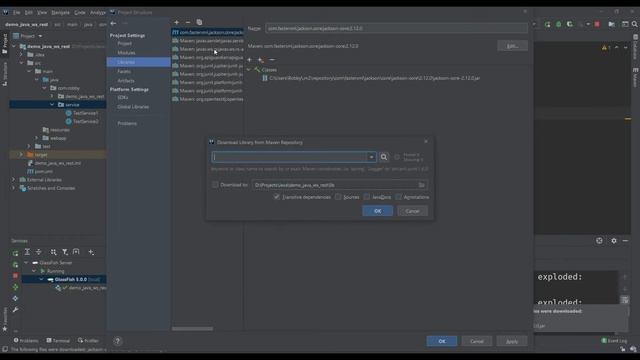Collapse the Classes node

tap(249, 70)
